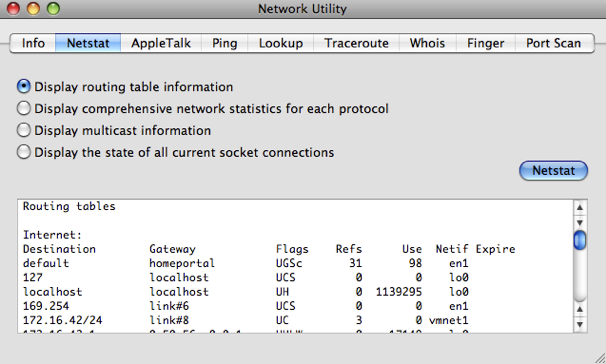Open the AppleTalk tab

coord(161,43)
